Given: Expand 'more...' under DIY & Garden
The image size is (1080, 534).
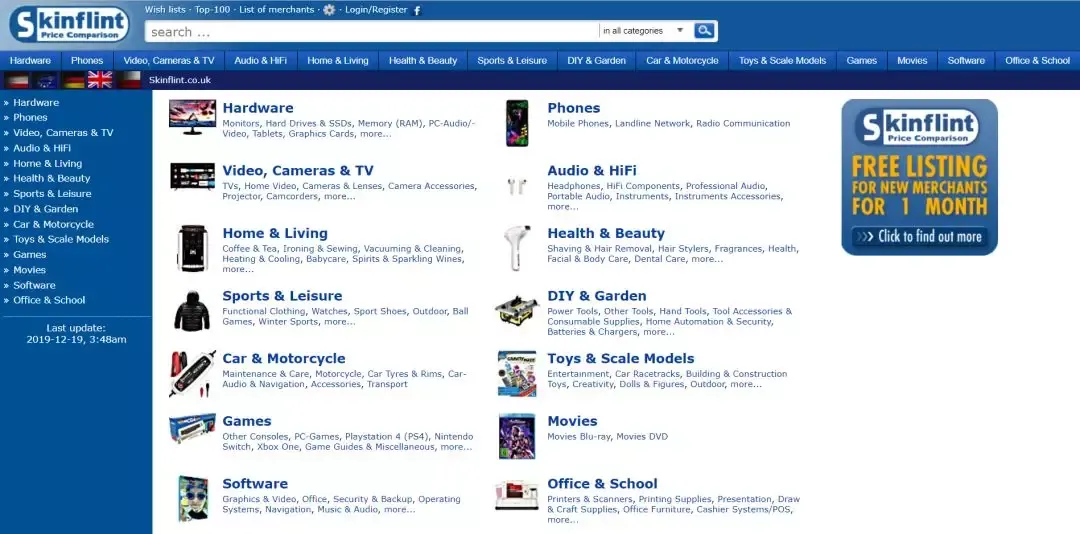Looking at the screenshot, I should point(658,332).
